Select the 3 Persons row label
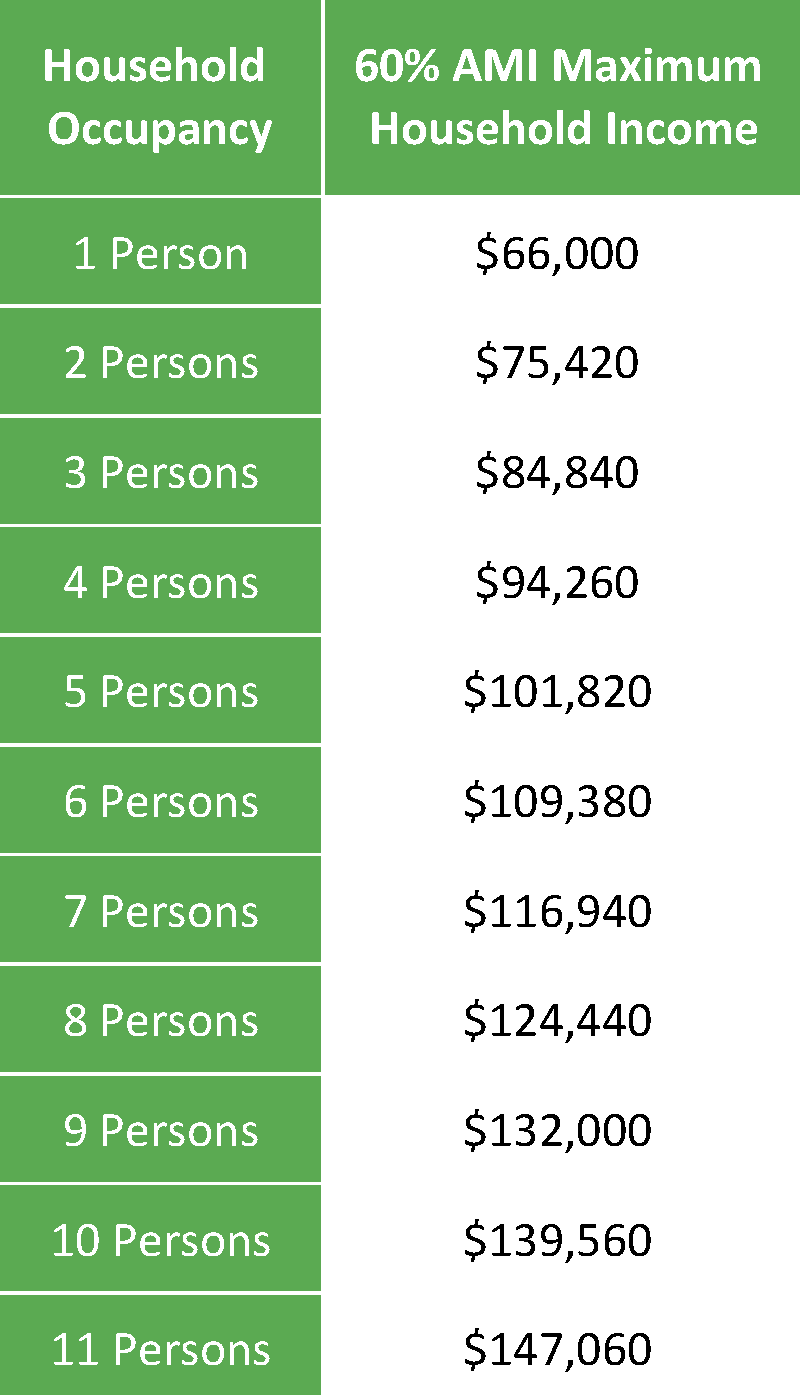Viewport: 800px width, 1395px height. click(x=160, y=472)
